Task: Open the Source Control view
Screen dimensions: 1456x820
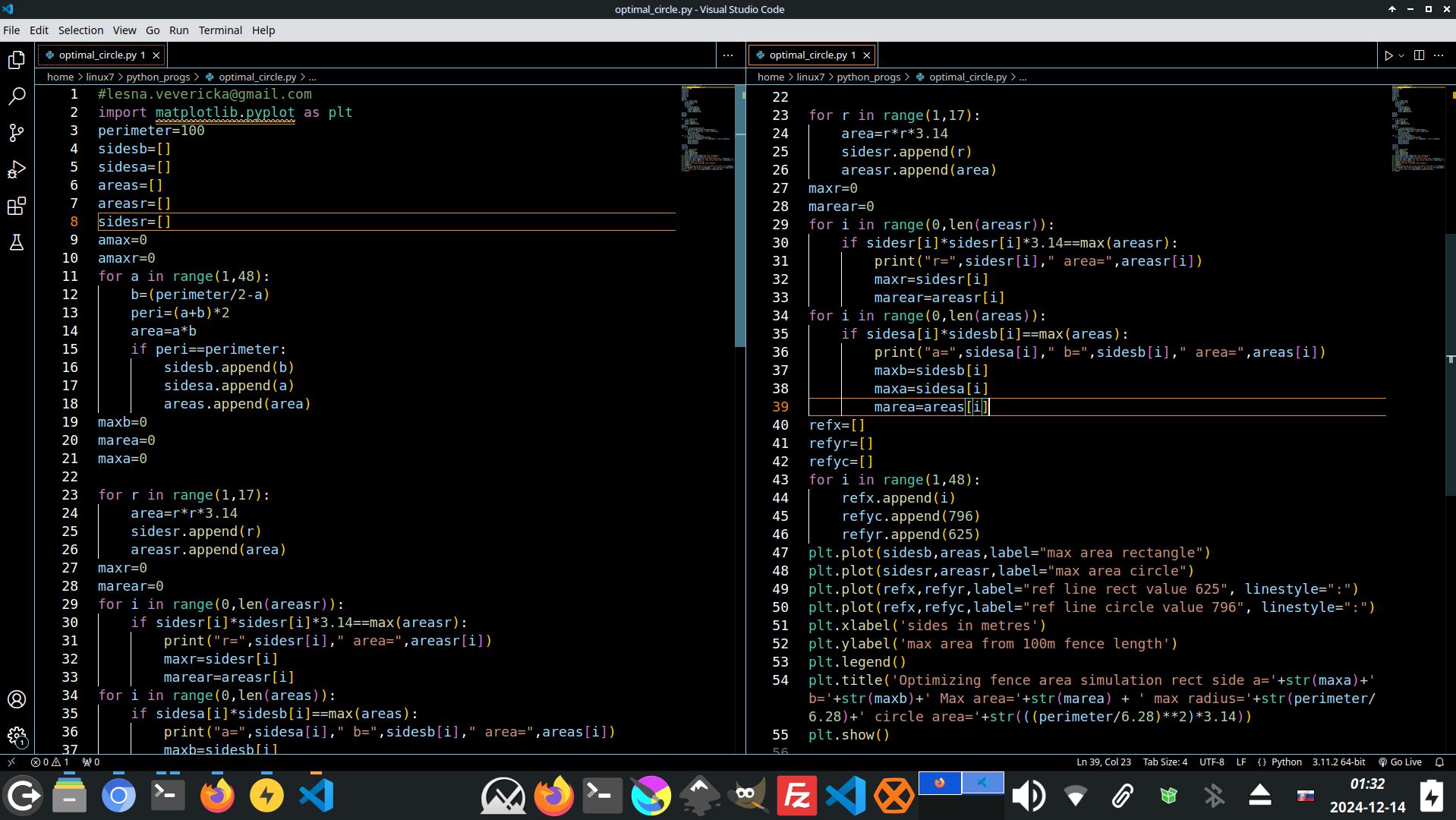Action: click(17, 133)
